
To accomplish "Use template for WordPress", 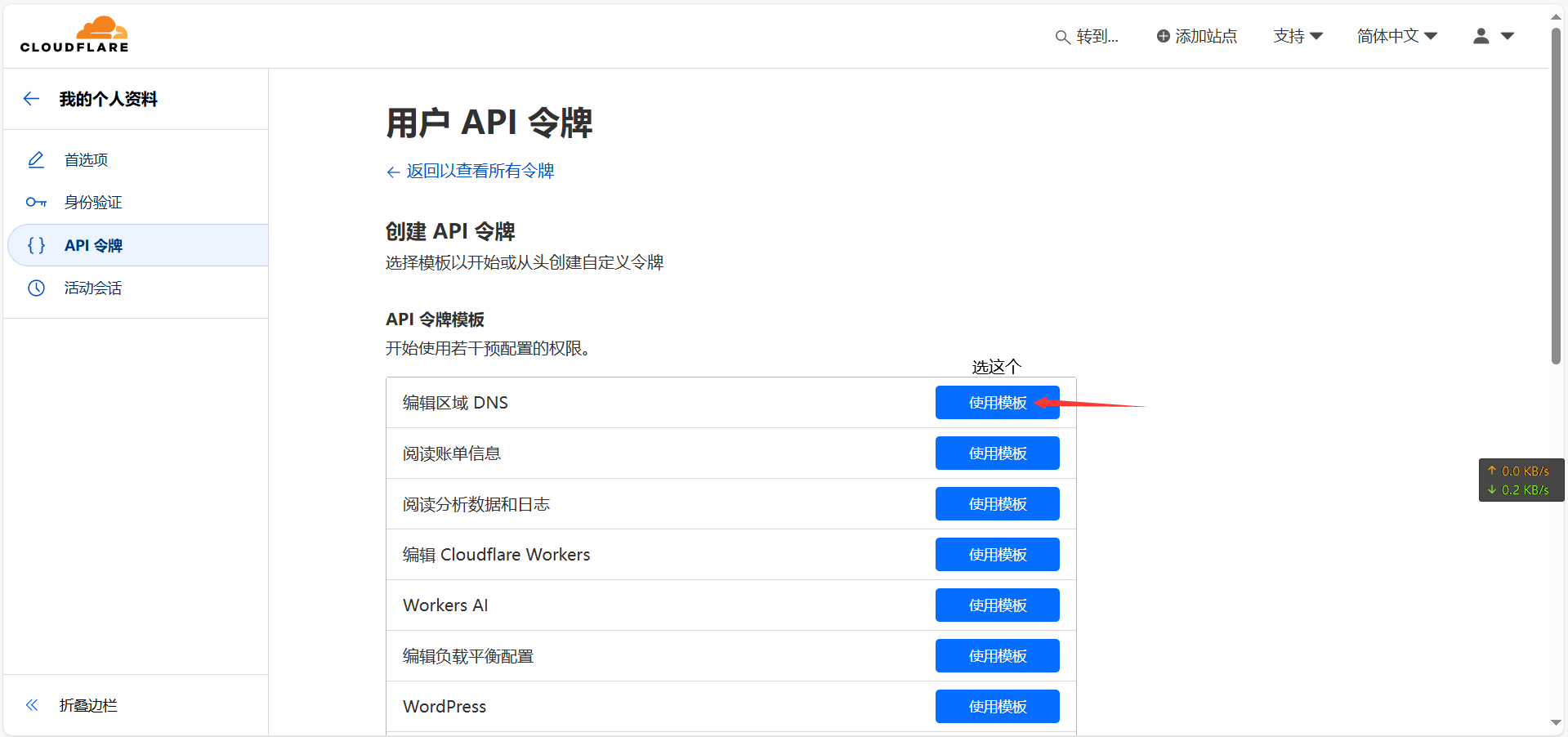I will pyautogui.click(x=997, y=707).
